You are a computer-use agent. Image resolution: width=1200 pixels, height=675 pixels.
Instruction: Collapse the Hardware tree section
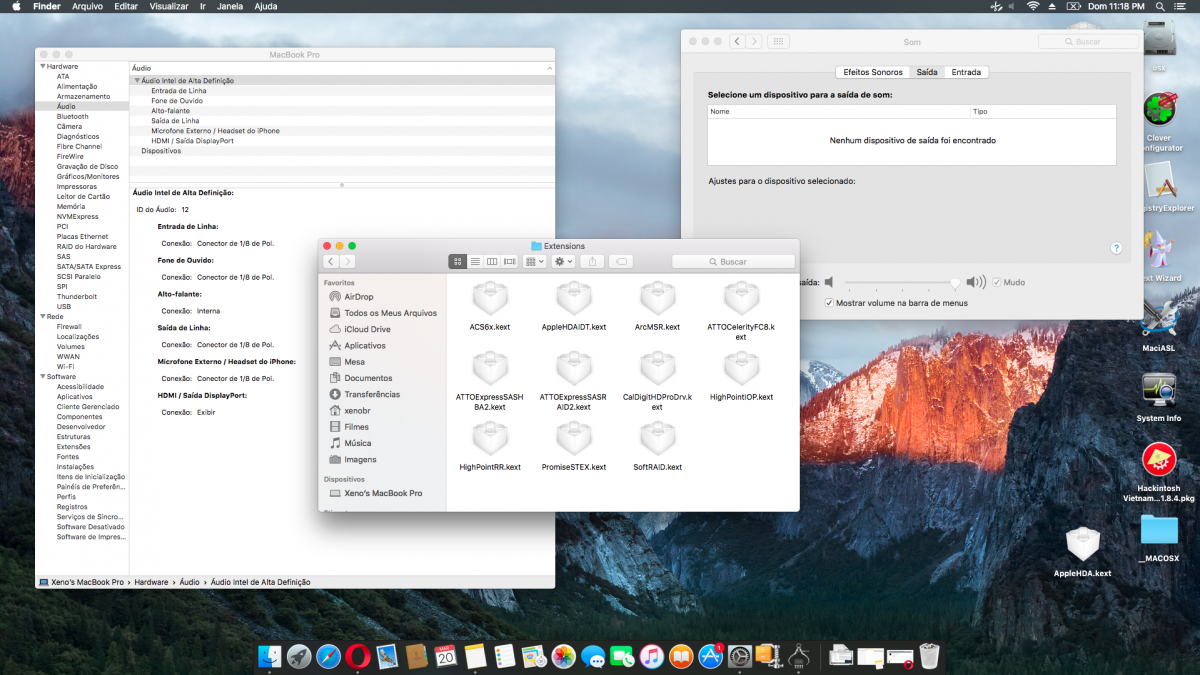[x=43, y=67]
